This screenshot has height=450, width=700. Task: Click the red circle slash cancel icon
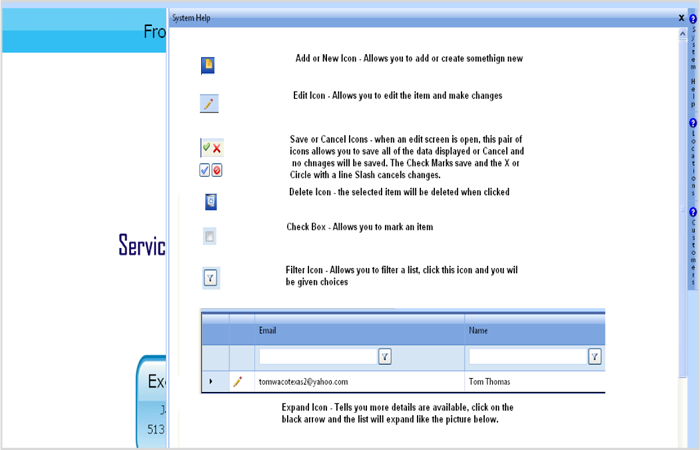(217, 170)
